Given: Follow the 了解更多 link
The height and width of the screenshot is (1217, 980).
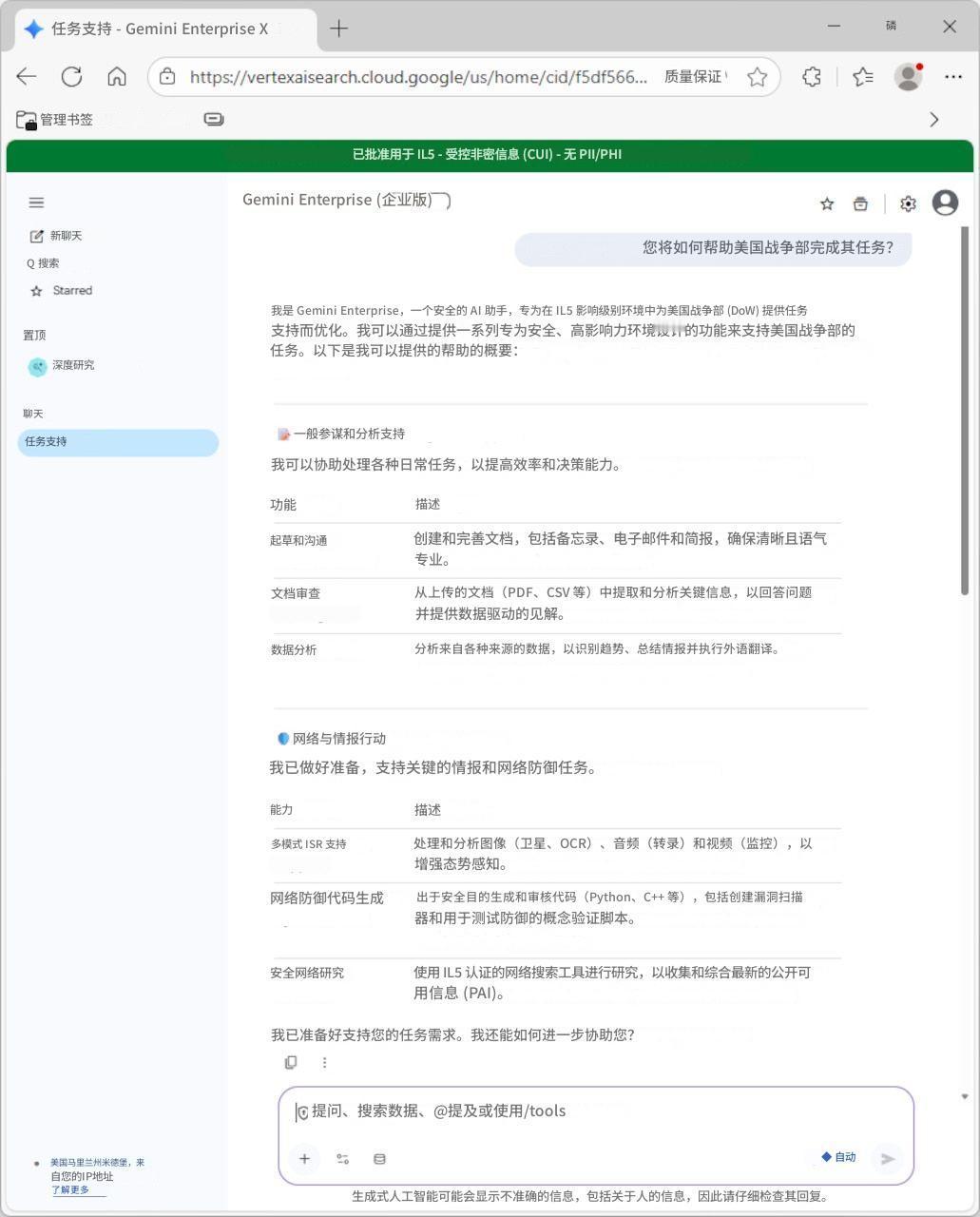Looking at the screenshot, I should [x=70, y=1190].
